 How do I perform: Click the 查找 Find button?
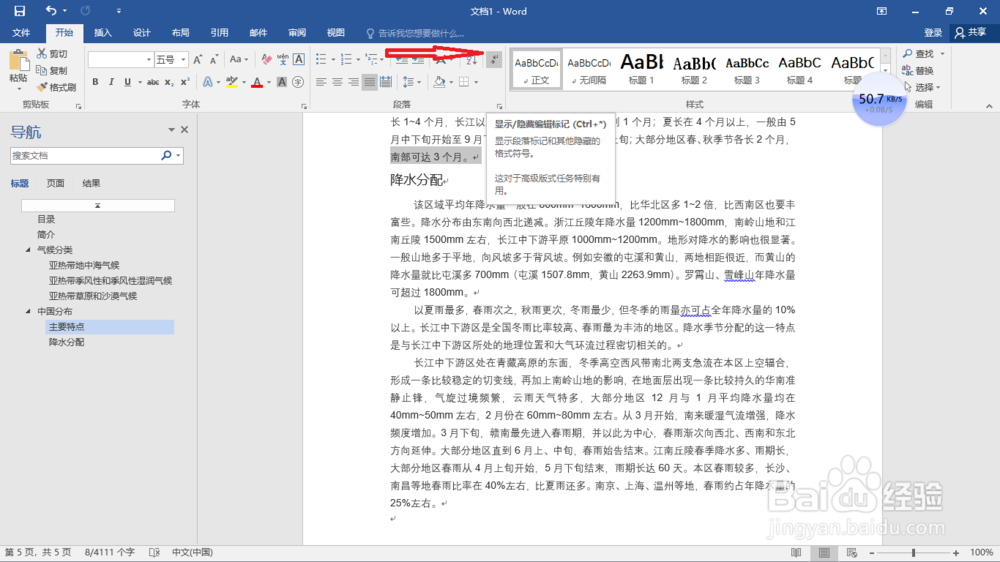click(919, 54)
